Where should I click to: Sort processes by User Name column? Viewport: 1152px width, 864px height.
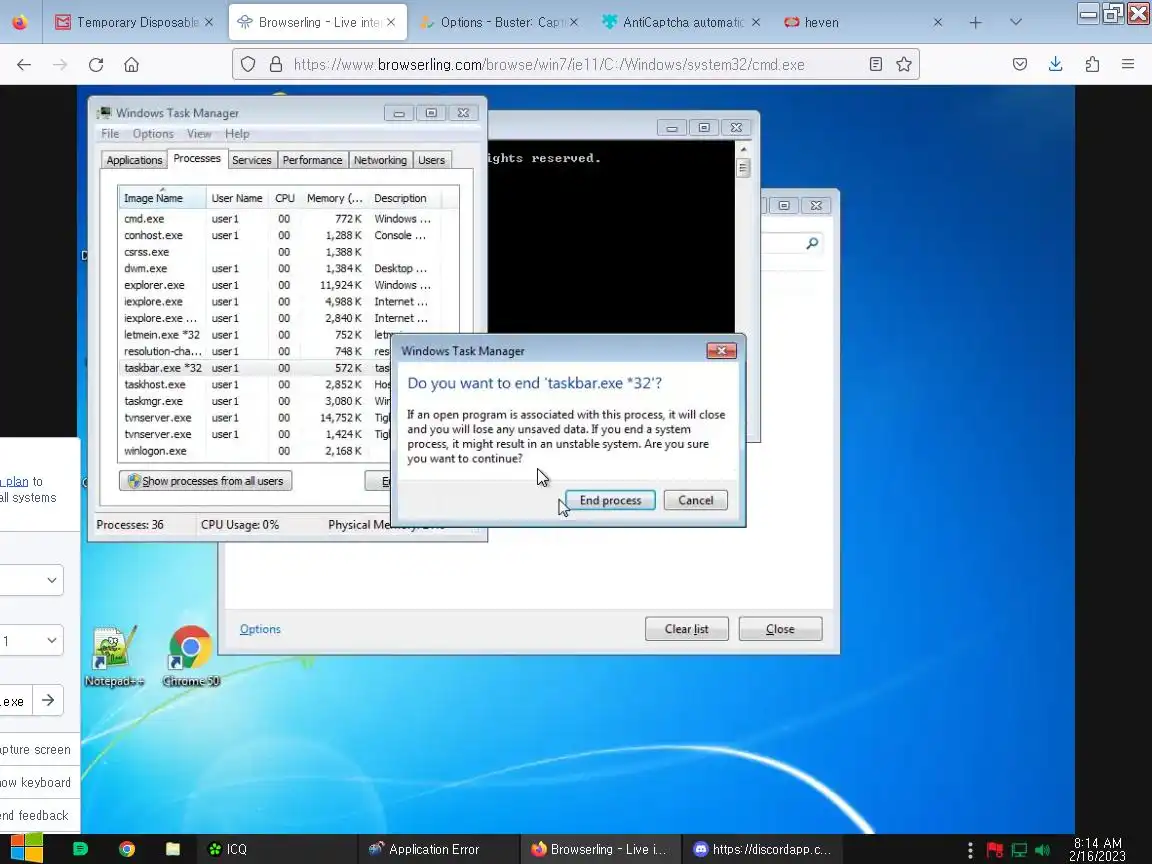click(x=237, y=198)
